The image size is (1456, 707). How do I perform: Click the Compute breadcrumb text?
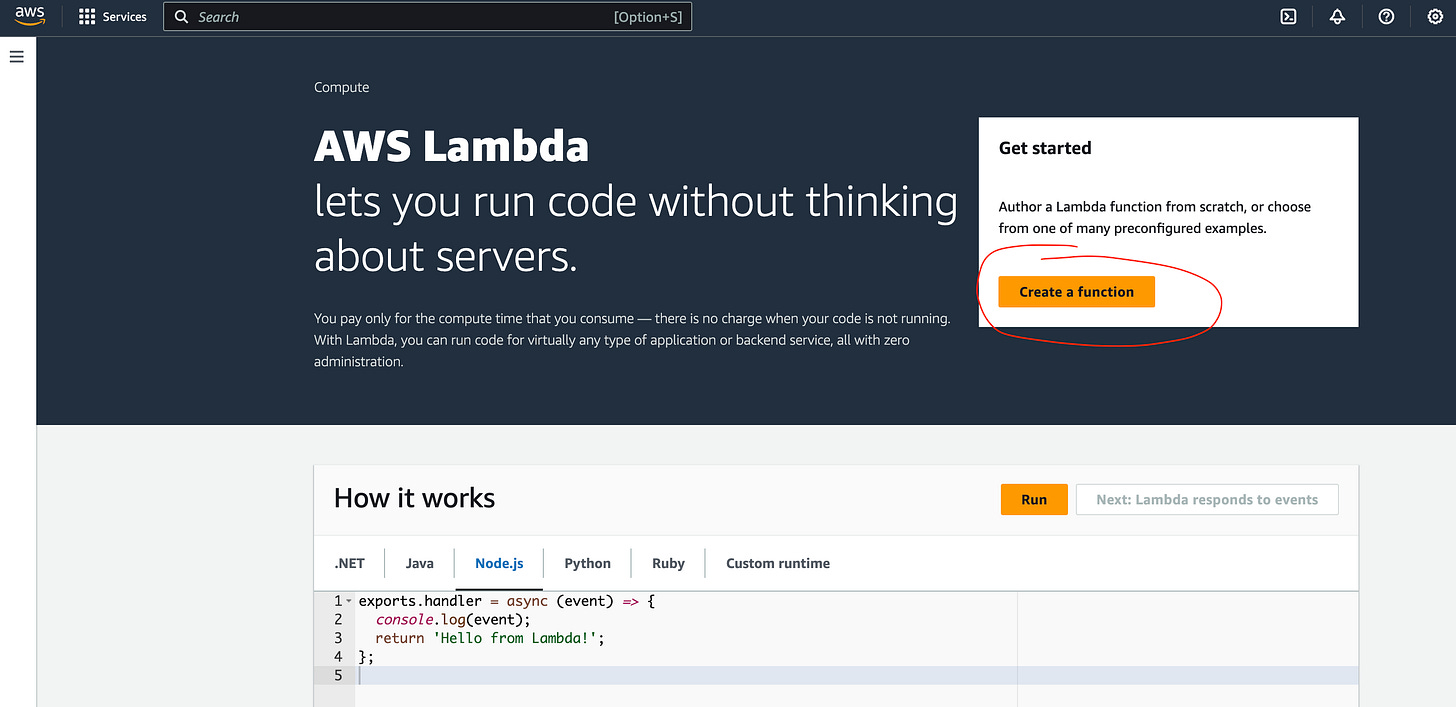(341, 87)
